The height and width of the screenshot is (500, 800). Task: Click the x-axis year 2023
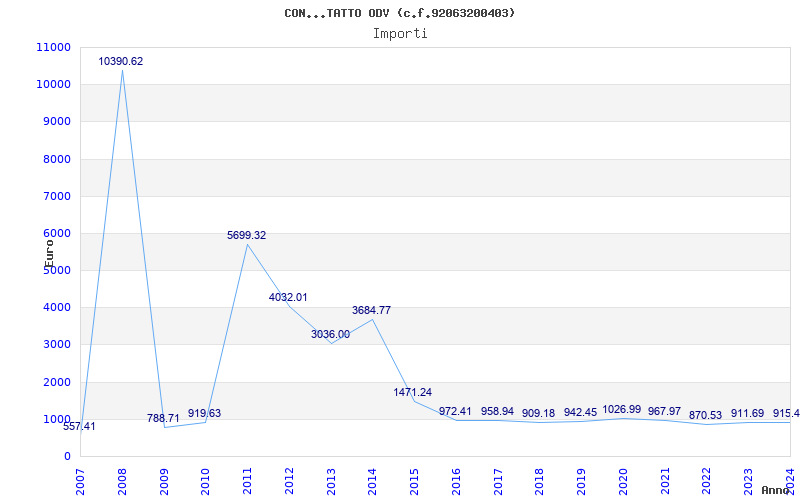[748, 482]
